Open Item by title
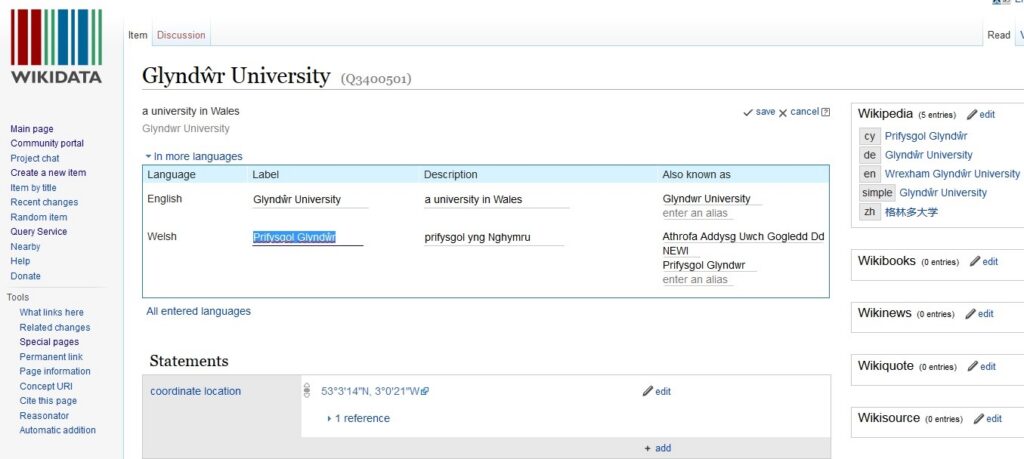This screenshot has width=1024, height=459. click(33, 188)
